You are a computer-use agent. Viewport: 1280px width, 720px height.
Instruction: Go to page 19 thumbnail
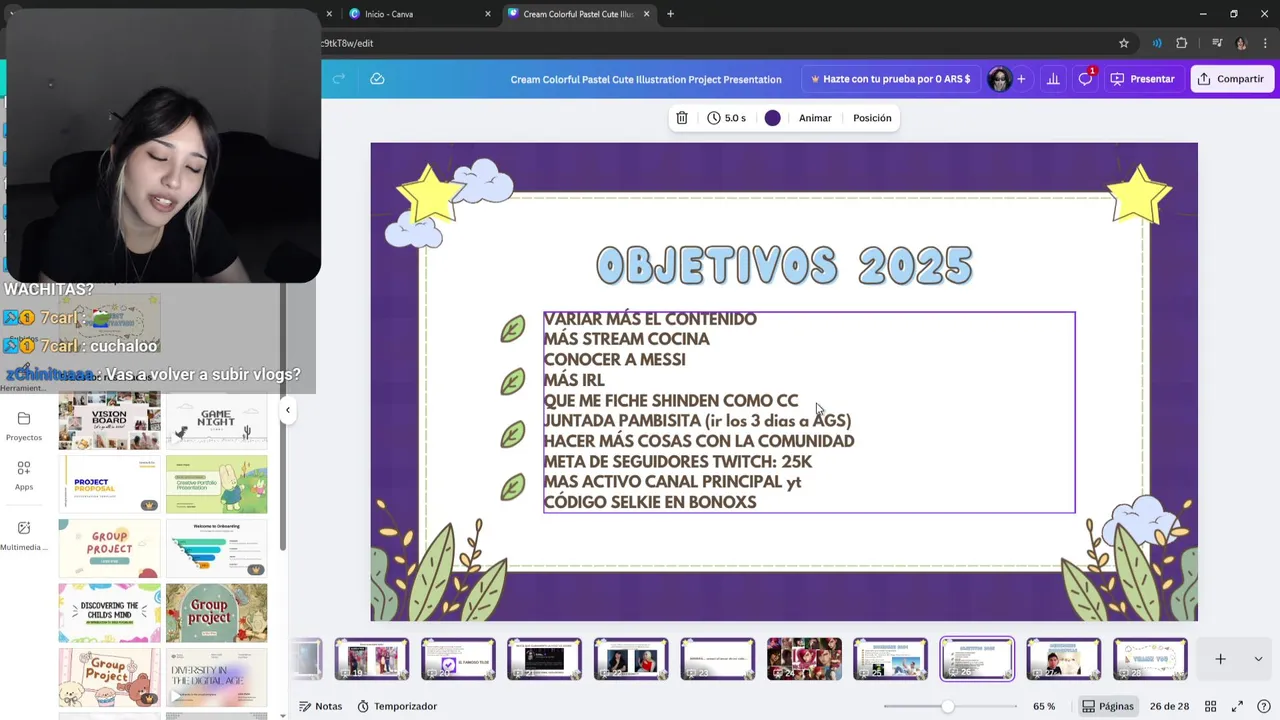click(x=372, y=660)
